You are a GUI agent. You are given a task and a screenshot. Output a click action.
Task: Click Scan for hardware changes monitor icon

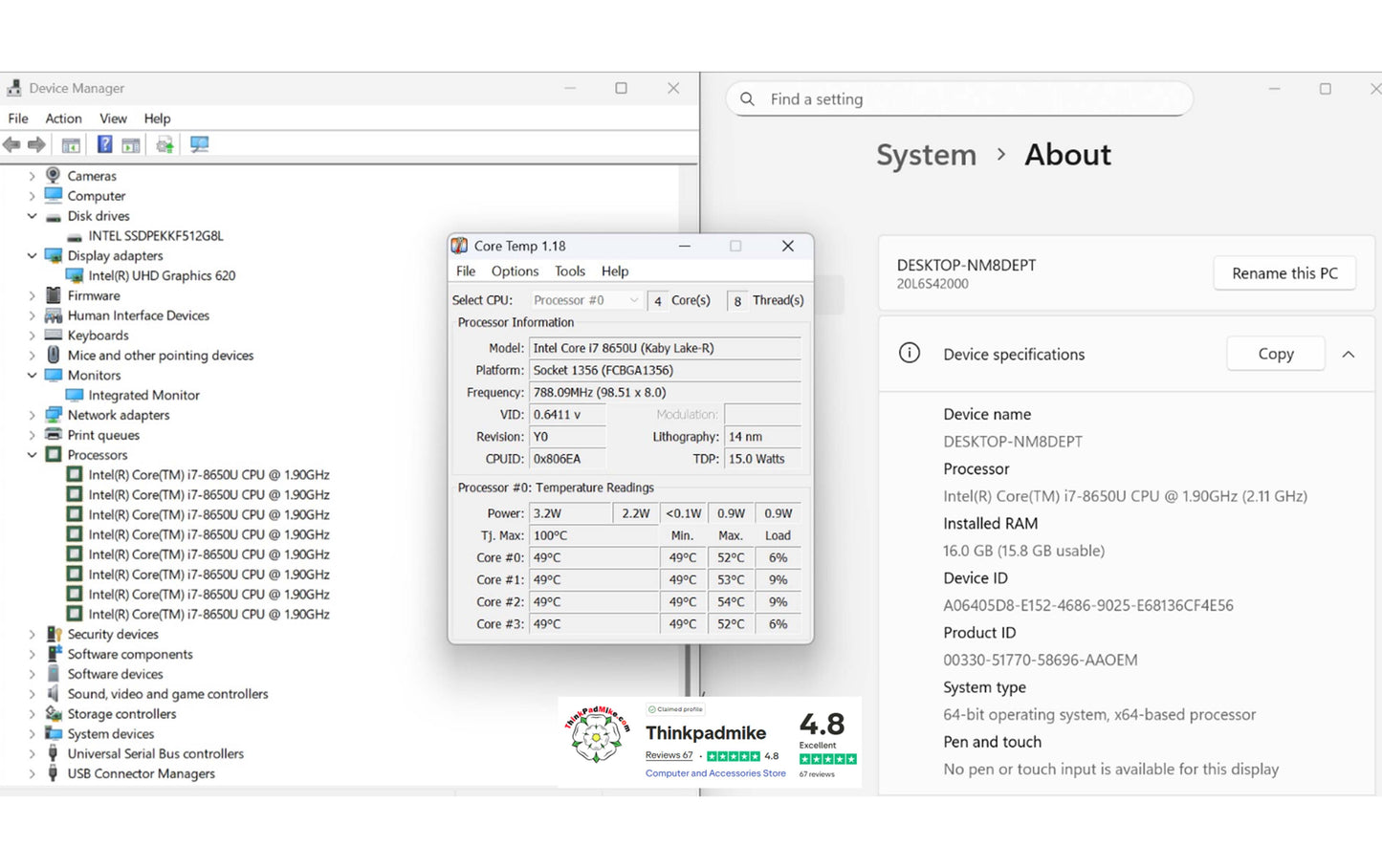coord(199,144)
